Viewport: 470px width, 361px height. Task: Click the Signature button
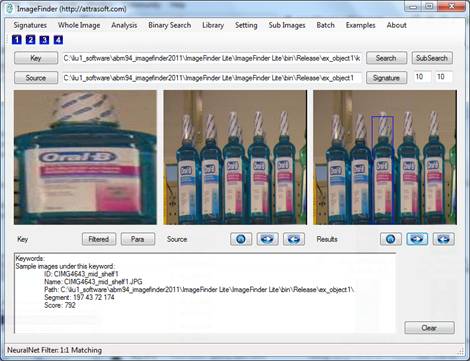386,78
